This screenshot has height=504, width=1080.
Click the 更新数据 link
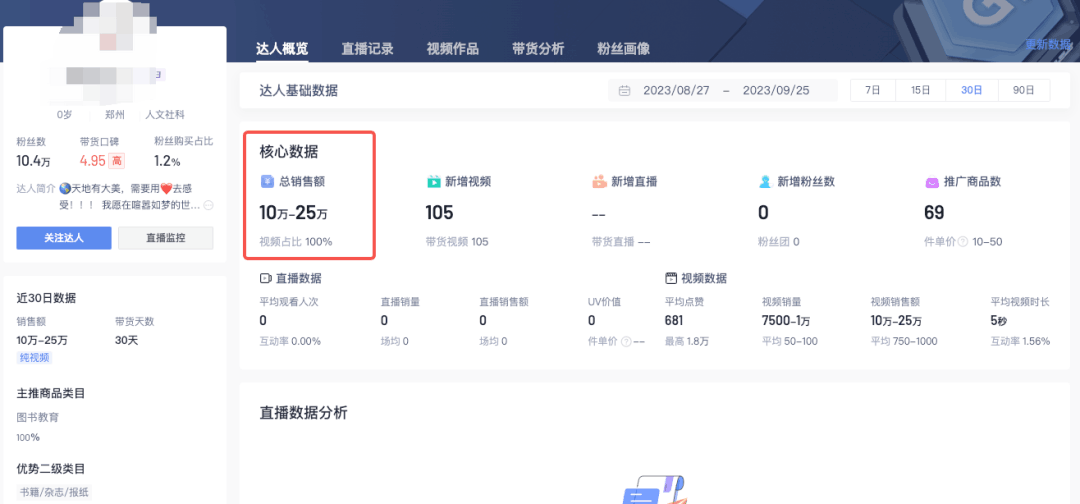pos(1048,44)
